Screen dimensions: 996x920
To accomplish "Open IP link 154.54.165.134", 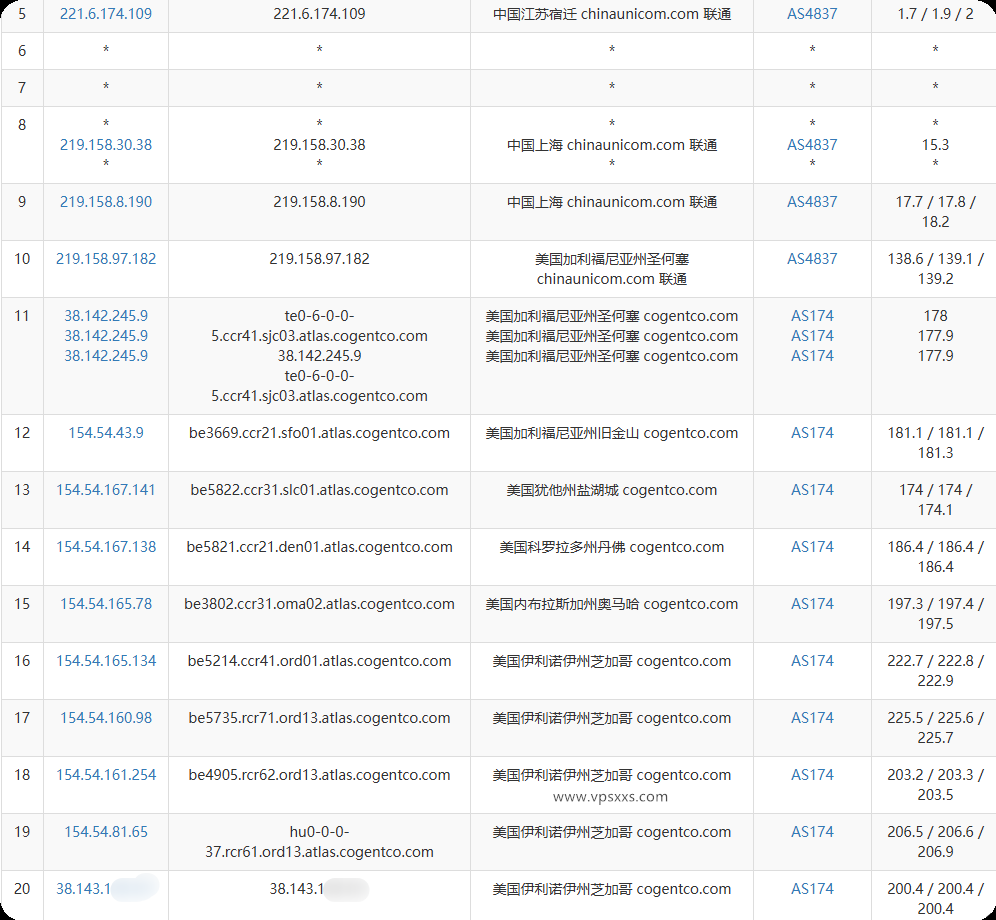I will click(x=105, y=661).
